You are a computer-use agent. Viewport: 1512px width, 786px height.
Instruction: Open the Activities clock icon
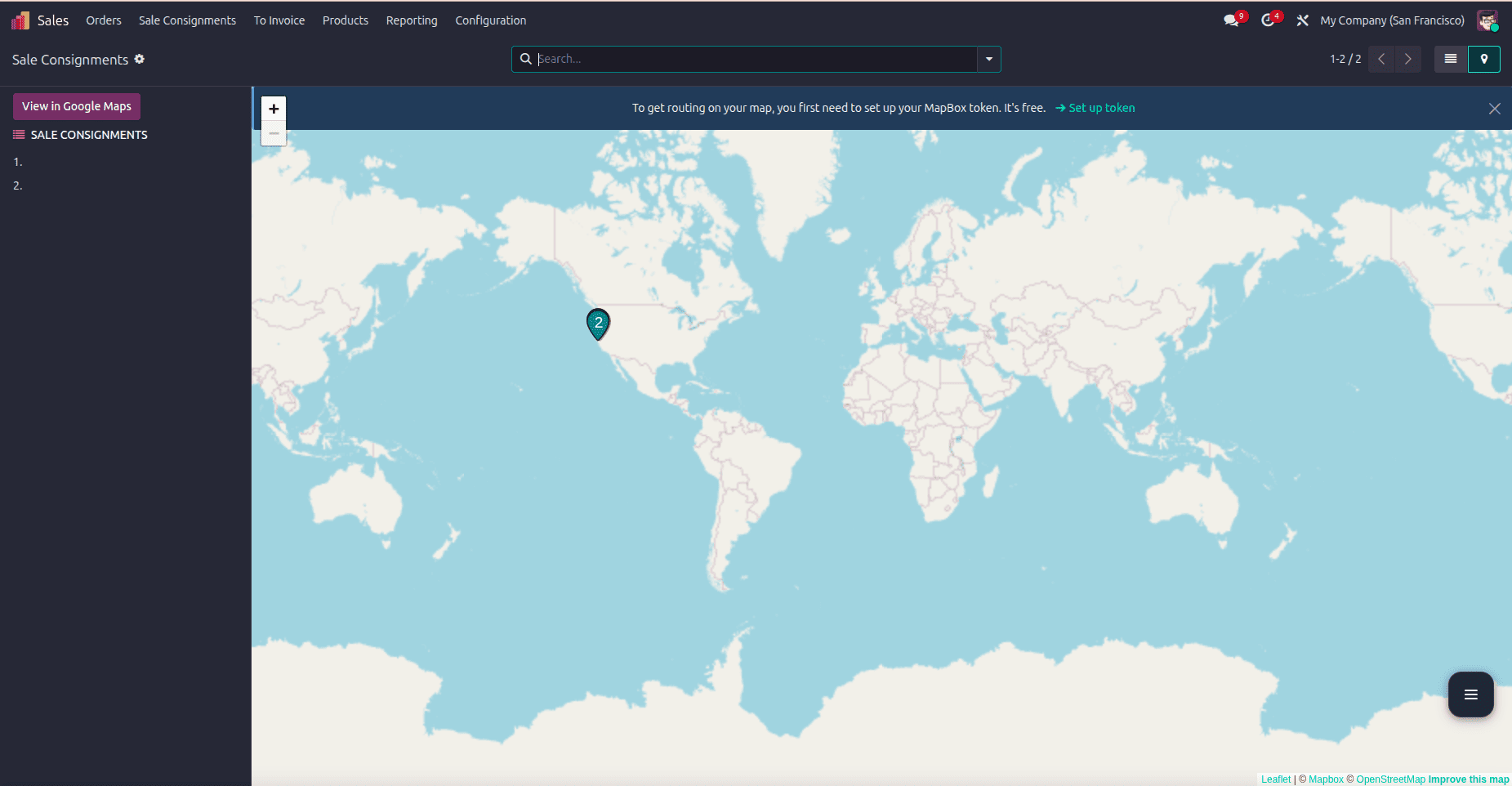pyautogui.click(x=1268, y=20)
